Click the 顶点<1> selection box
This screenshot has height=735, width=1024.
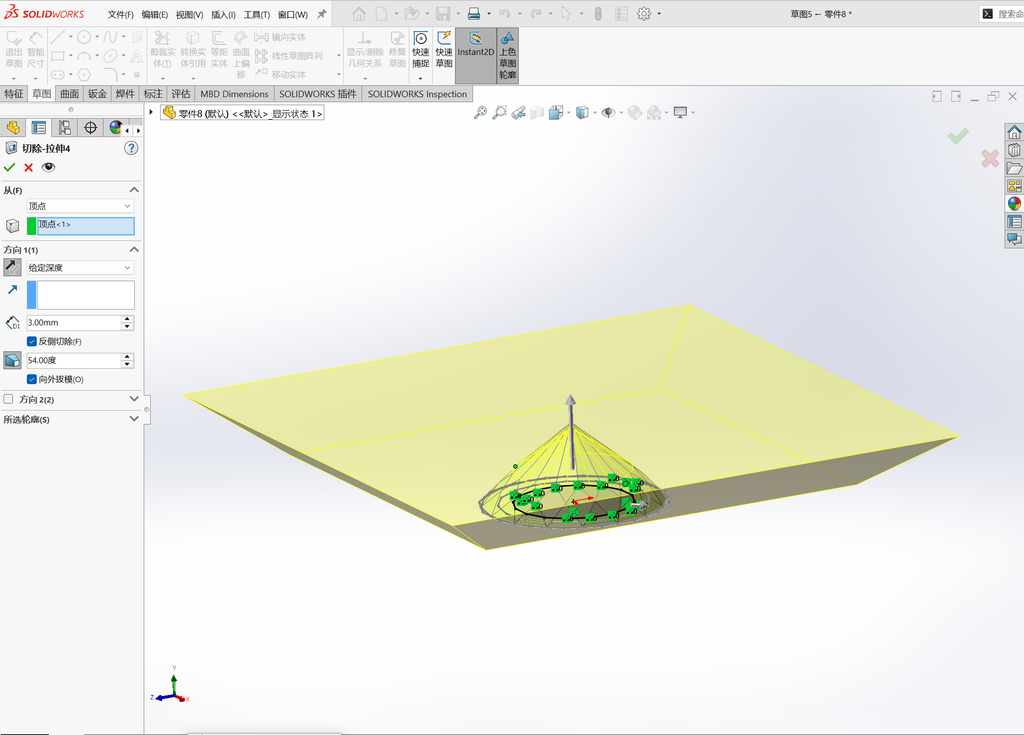86,226
